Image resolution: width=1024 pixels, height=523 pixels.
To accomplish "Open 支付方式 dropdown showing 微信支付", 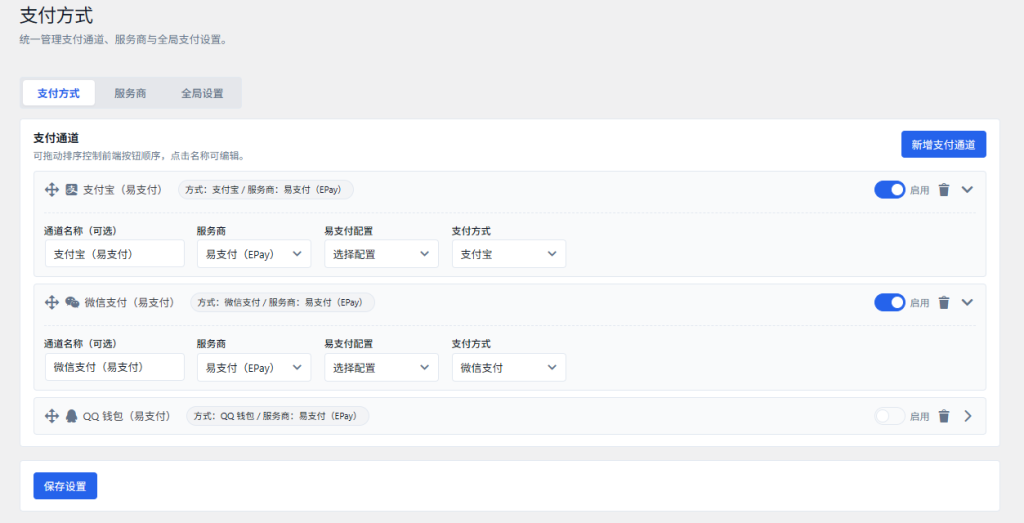I will point(508,367).
